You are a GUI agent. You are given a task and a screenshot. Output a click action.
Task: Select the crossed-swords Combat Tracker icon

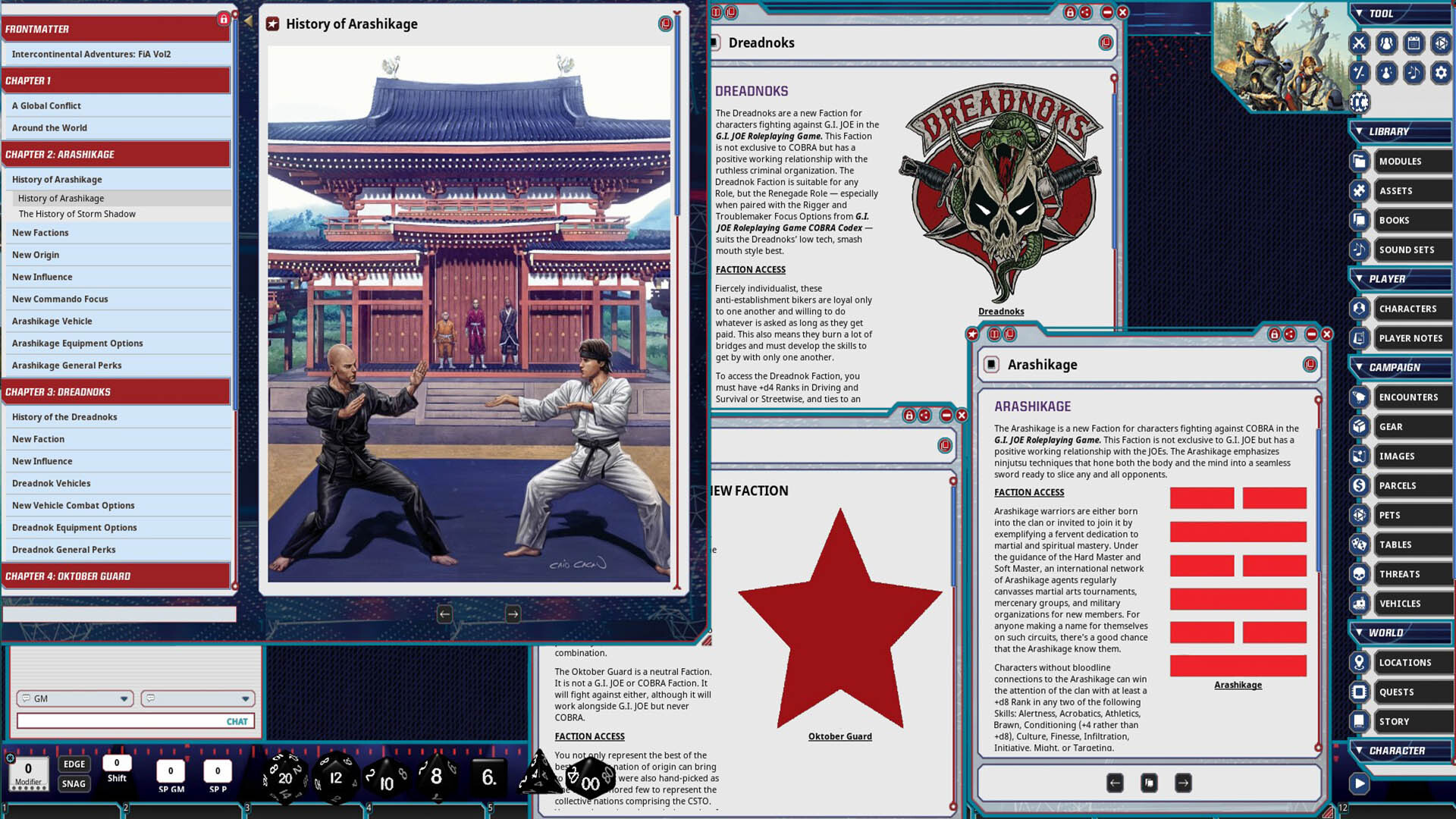[1360, 43]
